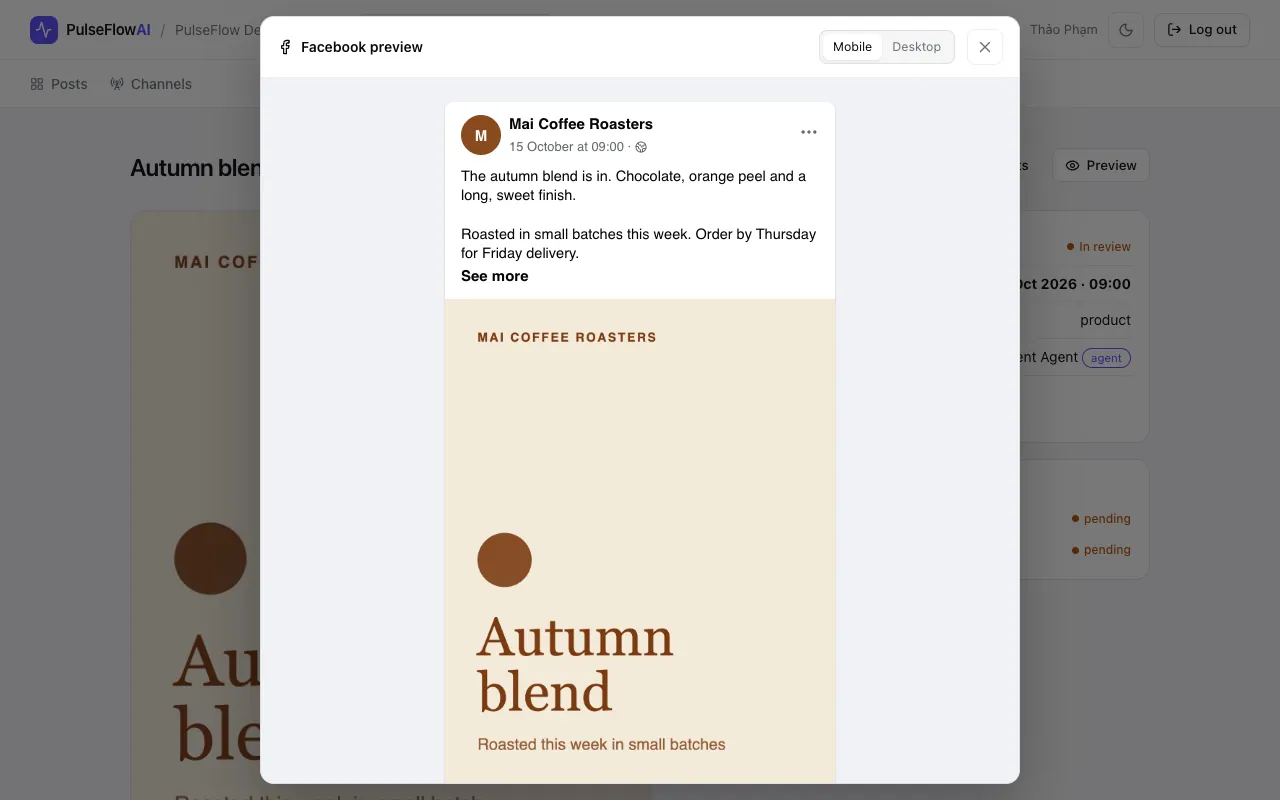Screen dimensions: 1280x800
Task: Expand post text with See more
Action: click(x=494, y=276)
